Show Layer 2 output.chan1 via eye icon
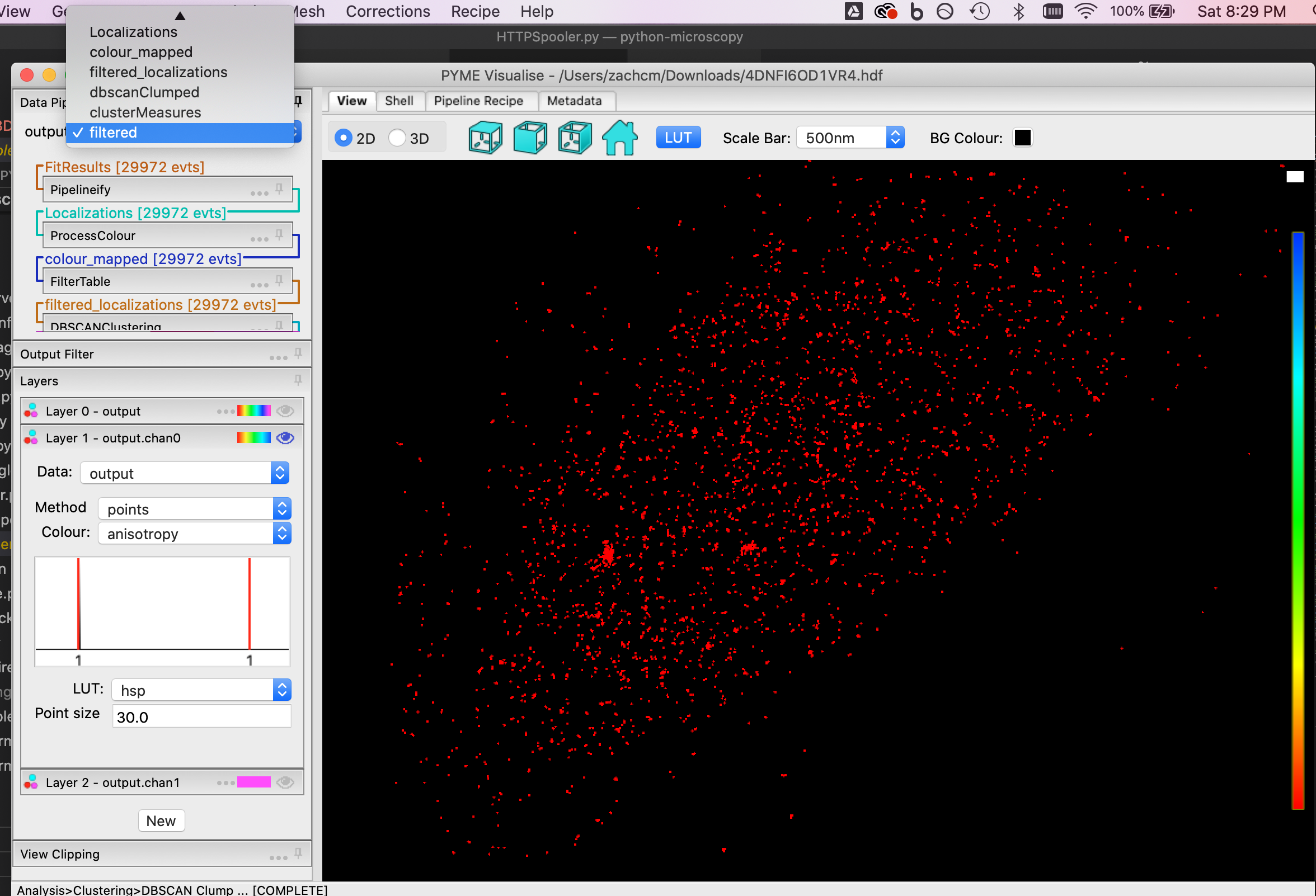Image resolution: width=1316 pixels, height=896 pixels. pos(285,783)
